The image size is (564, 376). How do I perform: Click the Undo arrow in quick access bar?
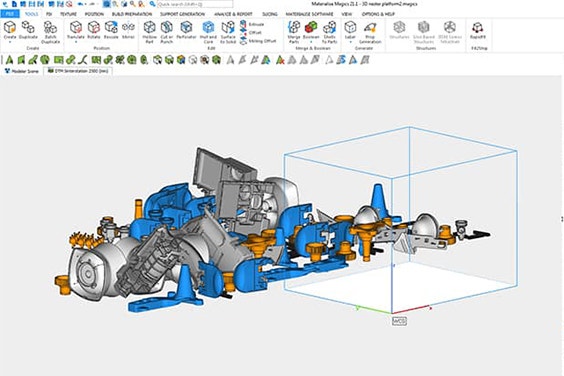pyautogui.click(x=80, y=4)
